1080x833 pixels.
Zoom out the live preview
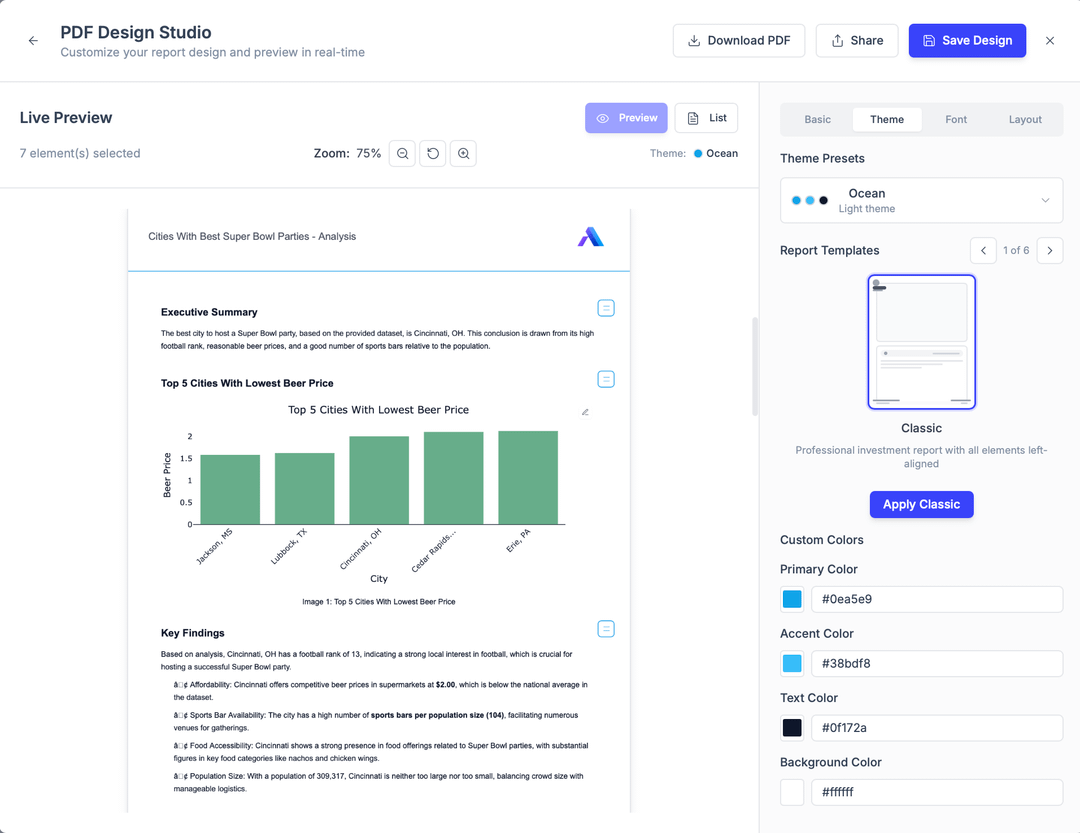402,154
